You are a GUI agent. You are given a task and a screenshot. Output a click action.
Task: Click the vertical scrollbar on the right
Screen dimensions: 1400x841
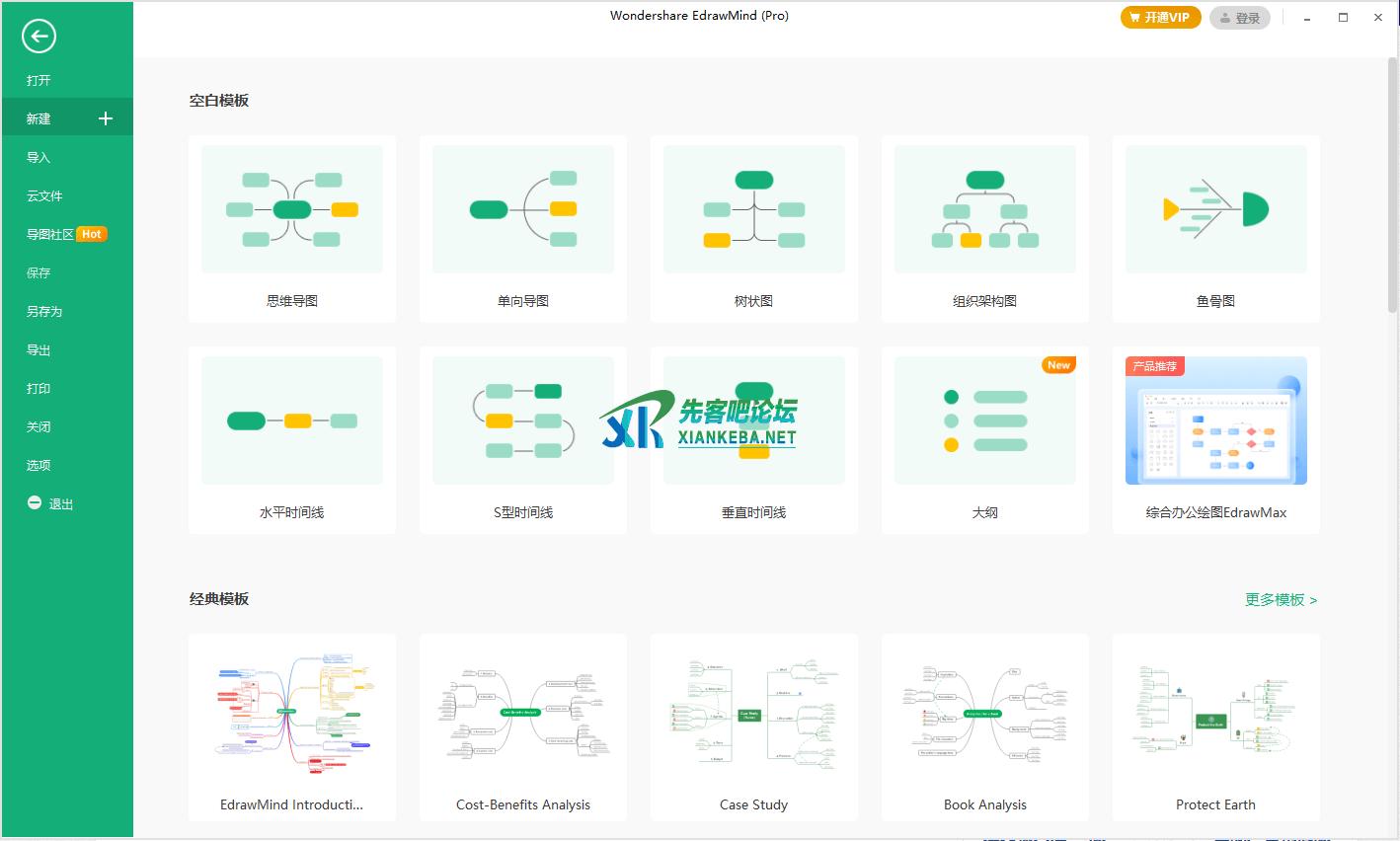(1392, 188)
